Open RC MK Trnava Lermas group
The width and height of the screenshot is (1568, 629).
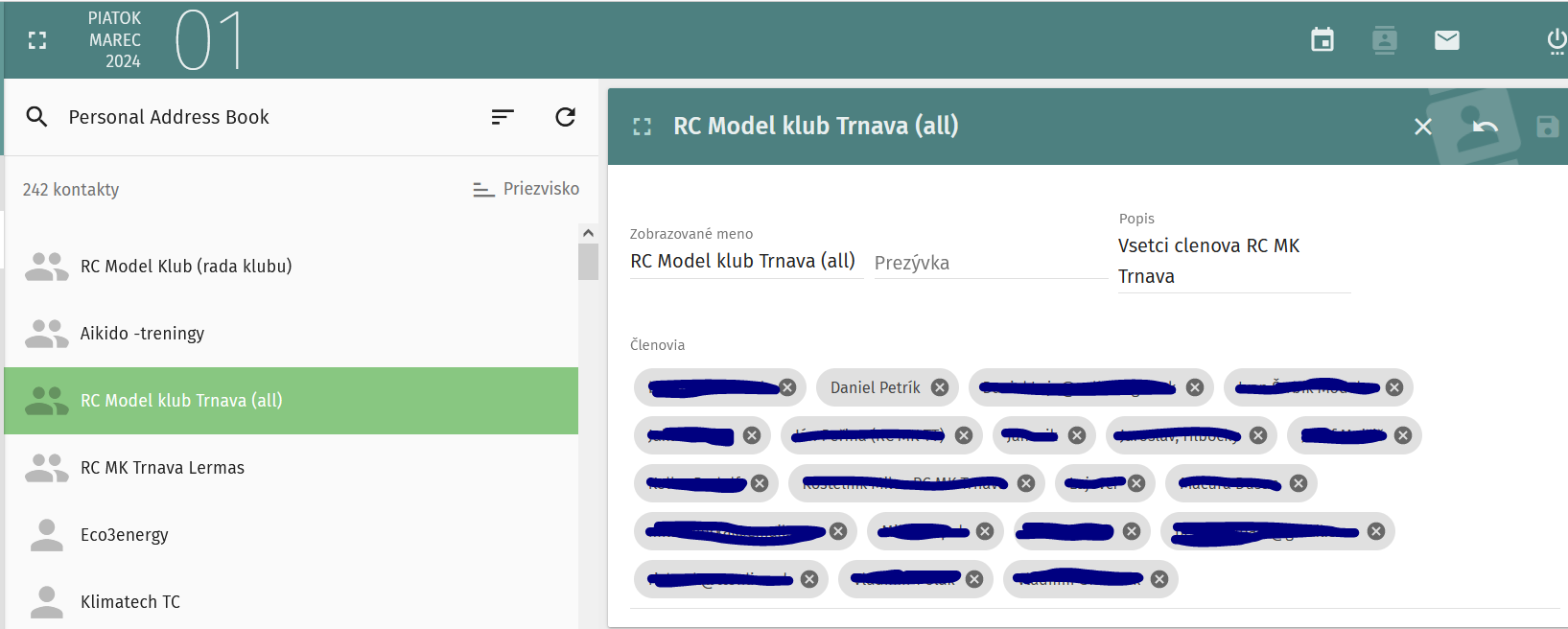tap(162, 468)
